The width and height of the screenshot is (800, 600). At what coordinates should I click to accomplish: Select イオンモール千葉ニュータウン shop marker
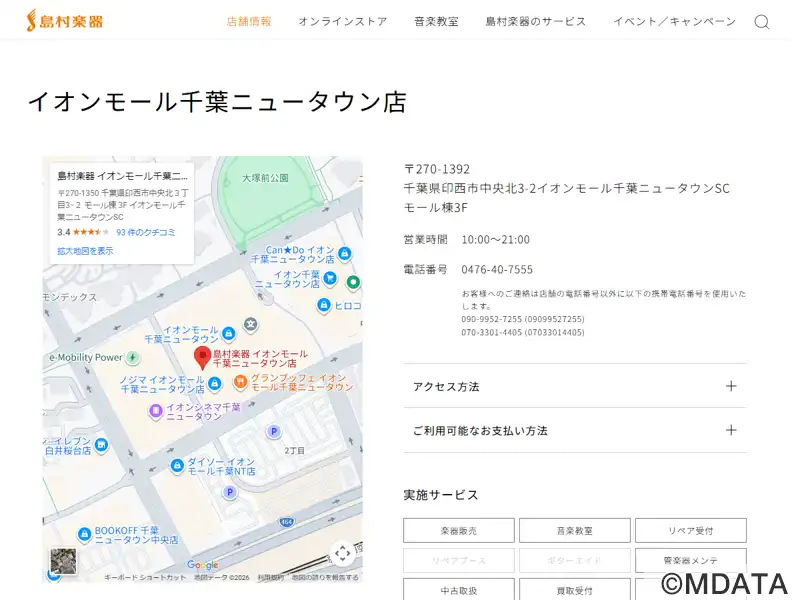click(x=229, y=334)
